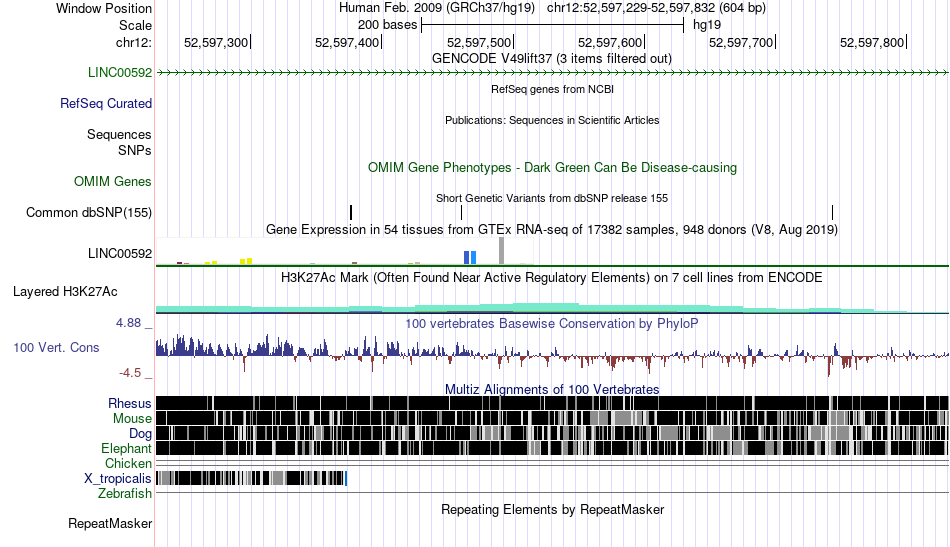Click the 52,597,500 ruler position
Image resolution: width=950 pixels, height=547 pixels.
(479, 42)
